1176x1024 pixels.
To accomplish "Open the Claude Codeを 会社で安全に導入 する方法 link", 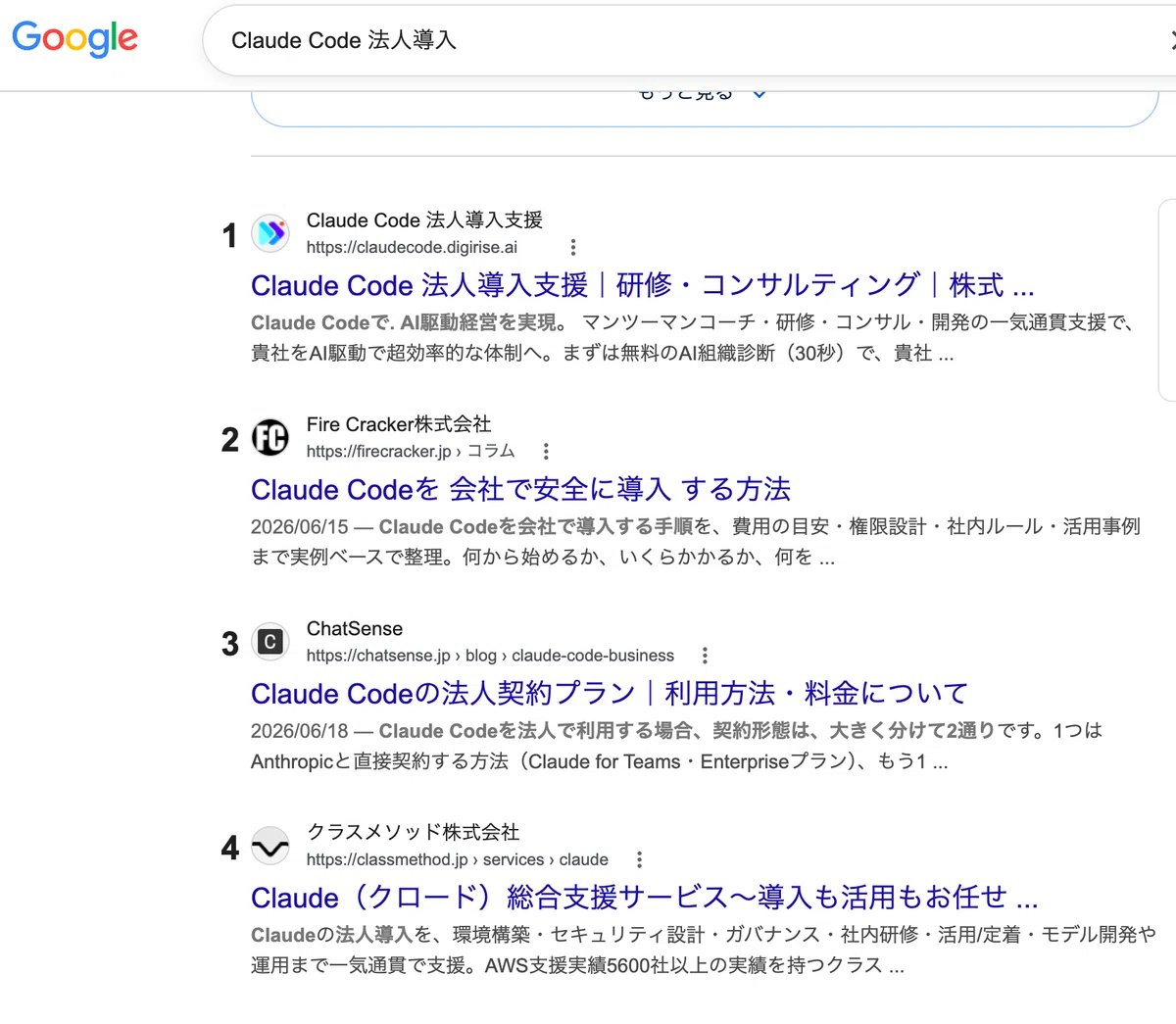I will [520, 489].
